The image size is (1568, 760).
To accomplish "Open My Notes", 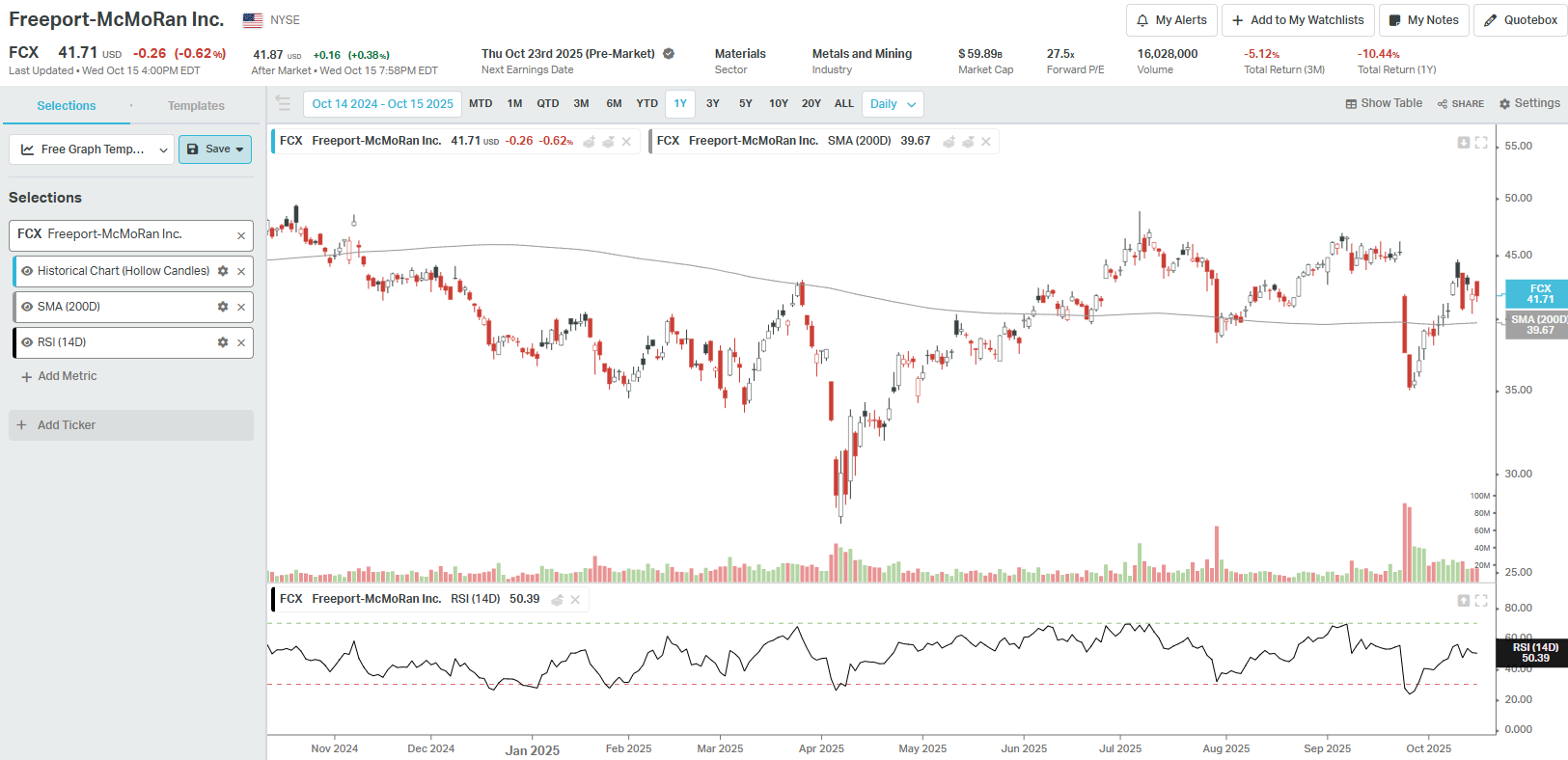I will (x=1423, y=20).
